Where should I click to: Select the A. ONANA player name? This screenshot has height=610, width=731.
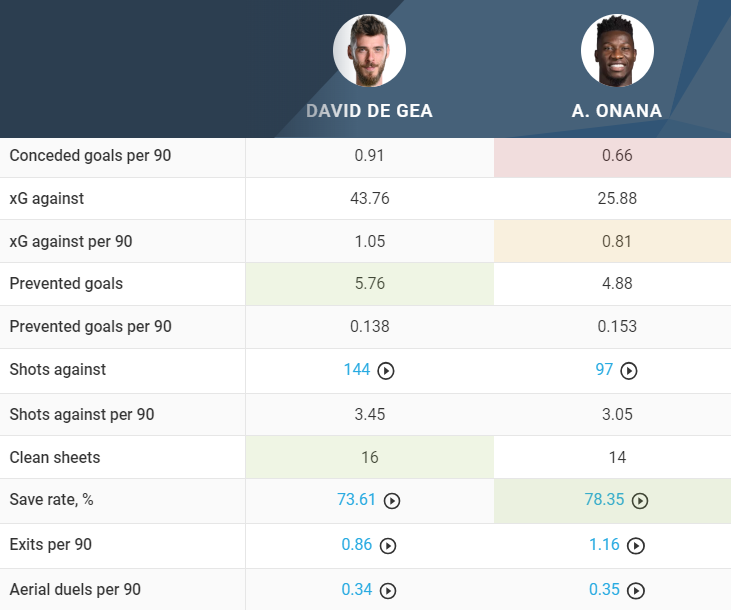(x=617, y=111)
